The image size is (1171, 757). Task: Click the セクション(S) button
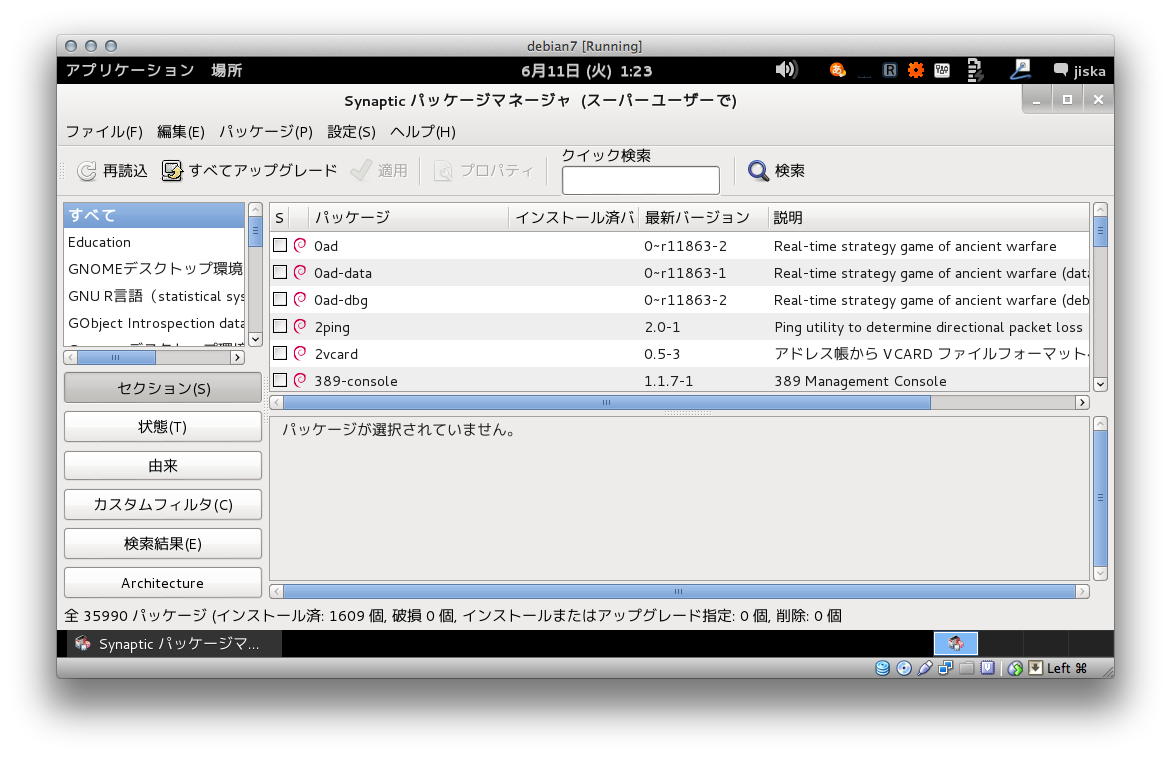point(163,388)
